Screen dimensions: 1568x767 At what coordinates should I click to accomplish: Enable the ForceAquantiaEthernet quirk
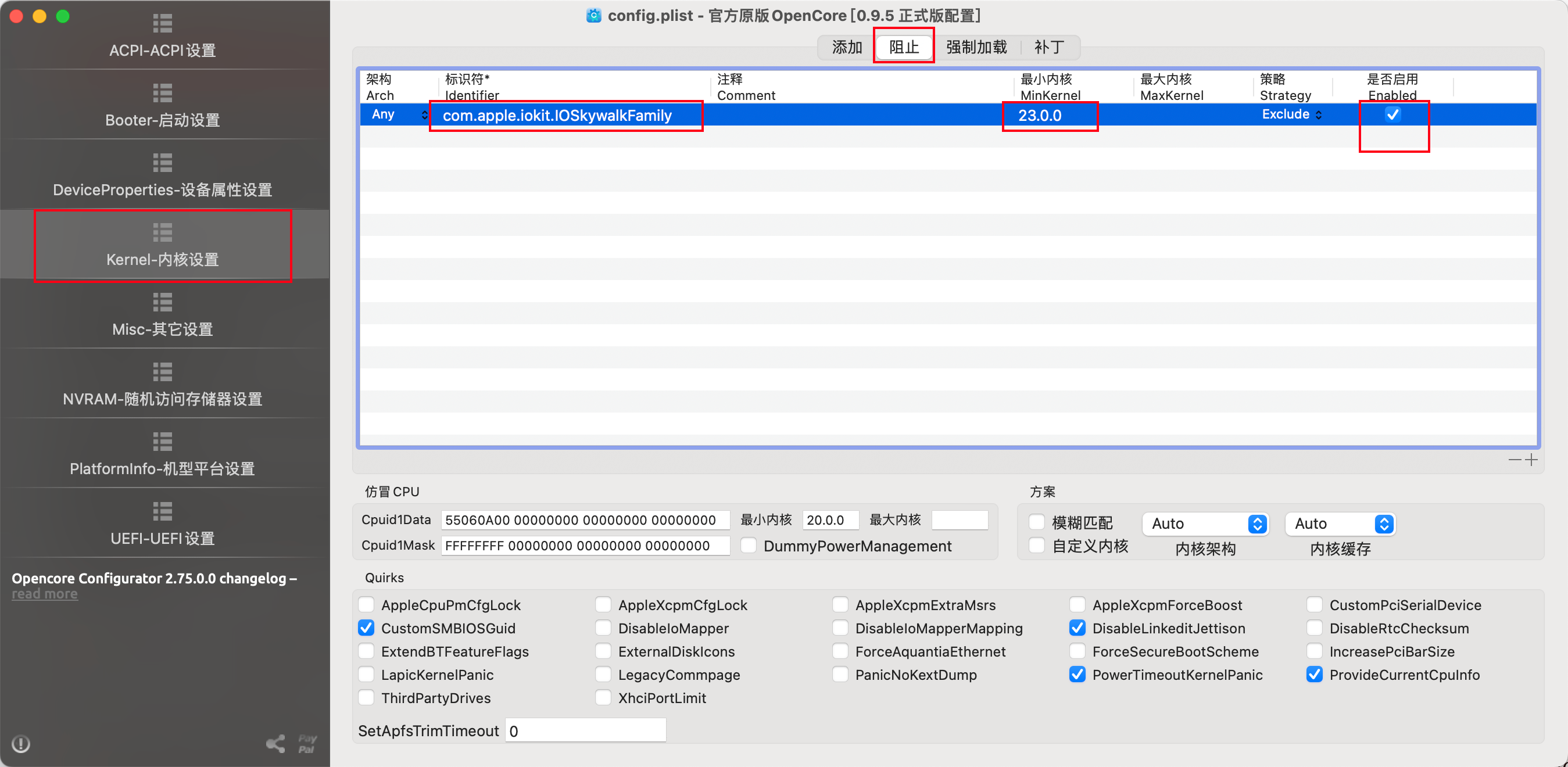coord(840,651)
